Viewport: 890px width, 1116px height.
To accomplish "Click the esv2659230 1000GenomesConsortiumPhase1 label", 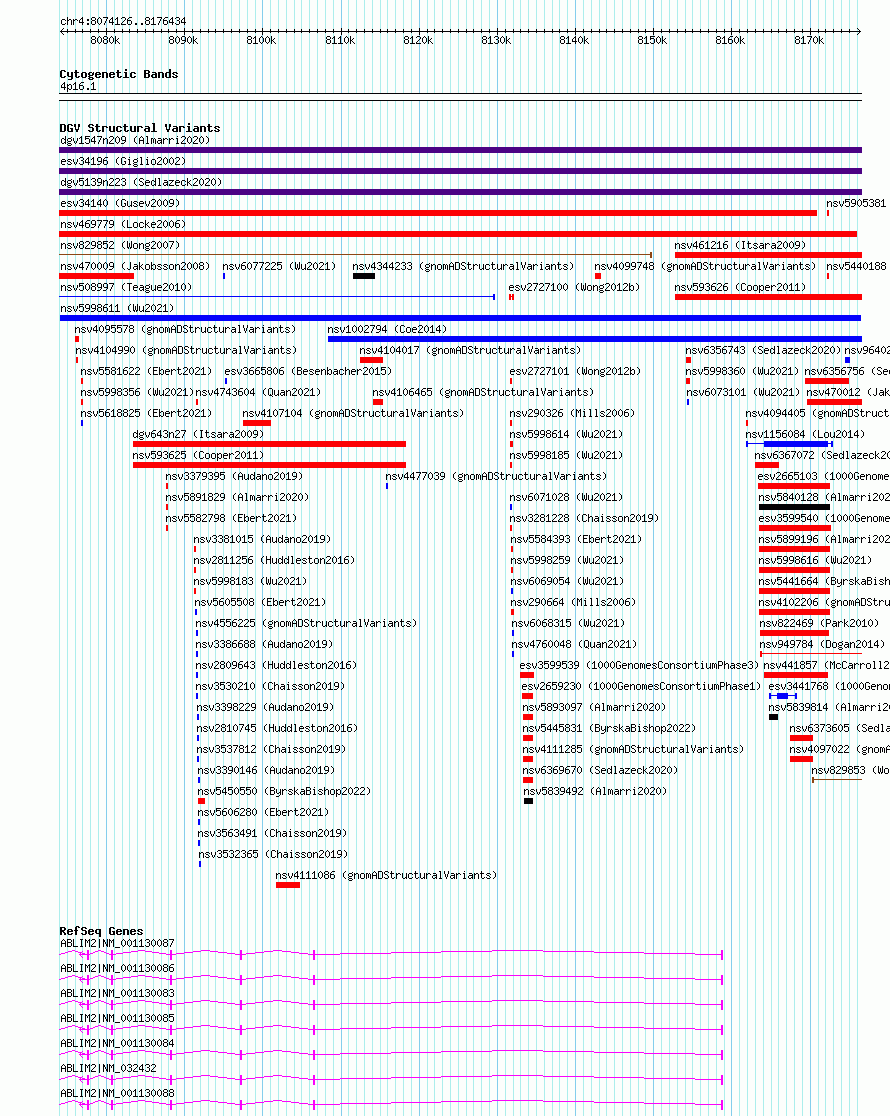I will [641, 686].
